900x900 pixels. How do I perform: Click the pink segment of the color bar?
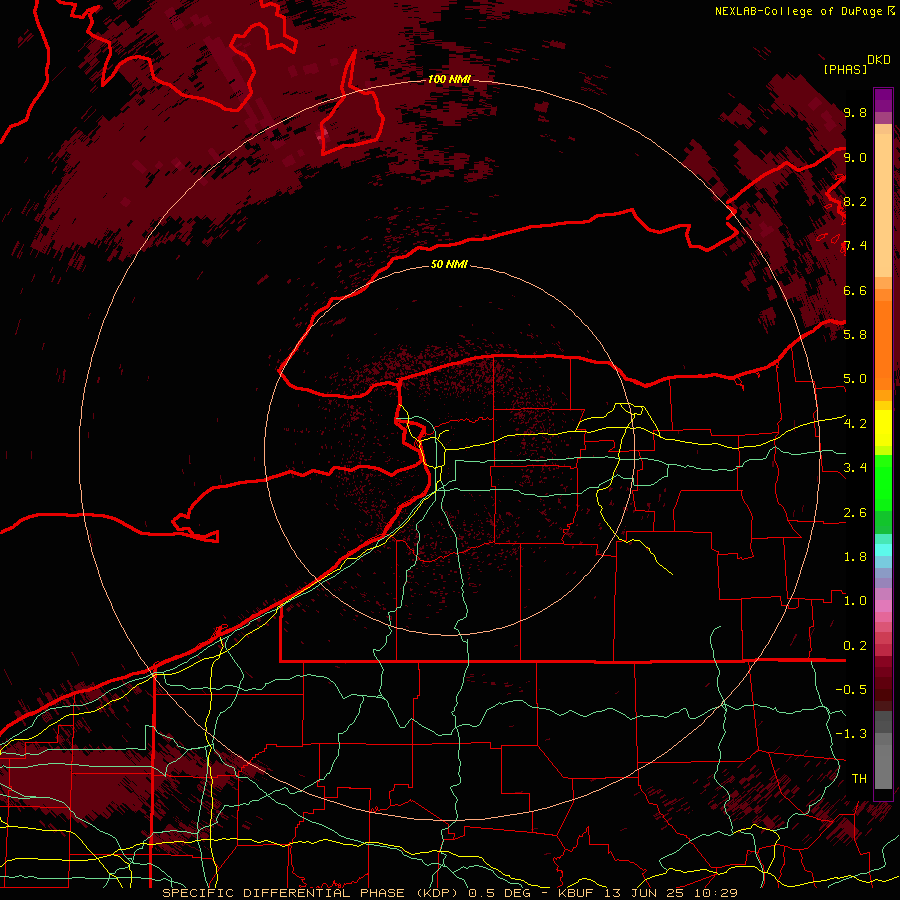(883, 606)
